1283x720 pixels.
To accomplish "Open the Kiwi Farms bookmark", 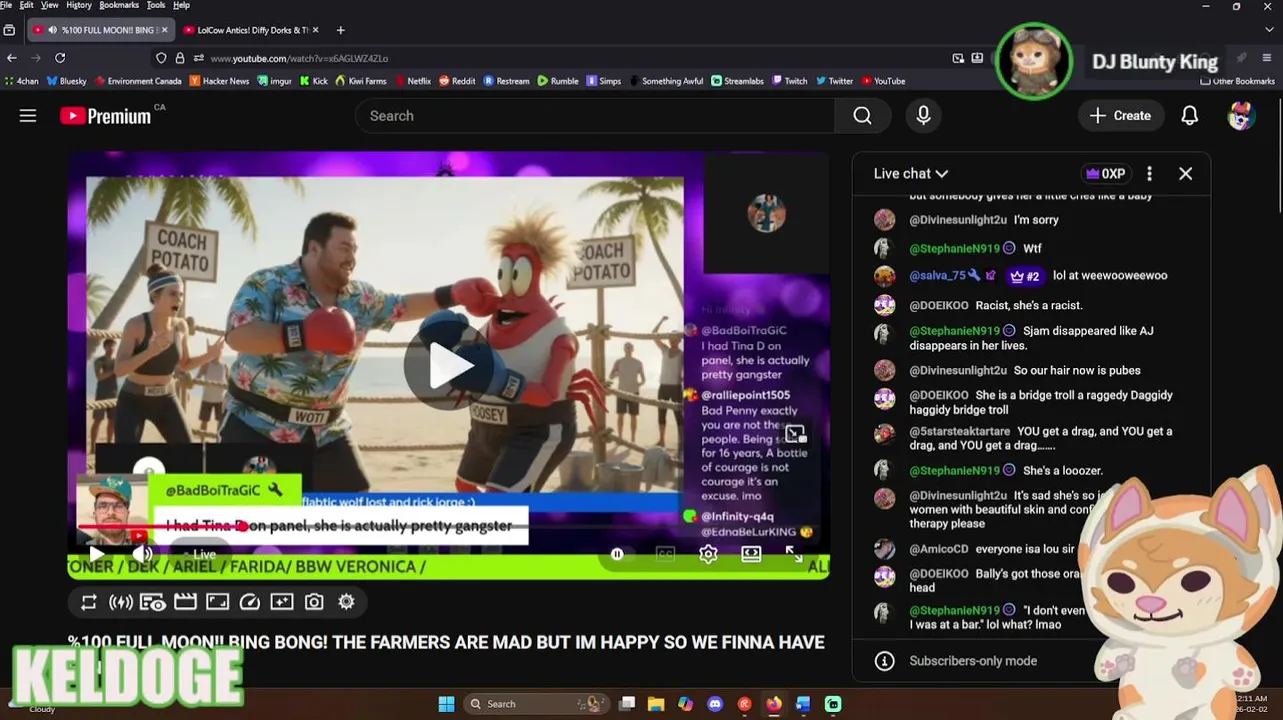I will (x=360, y=81).
